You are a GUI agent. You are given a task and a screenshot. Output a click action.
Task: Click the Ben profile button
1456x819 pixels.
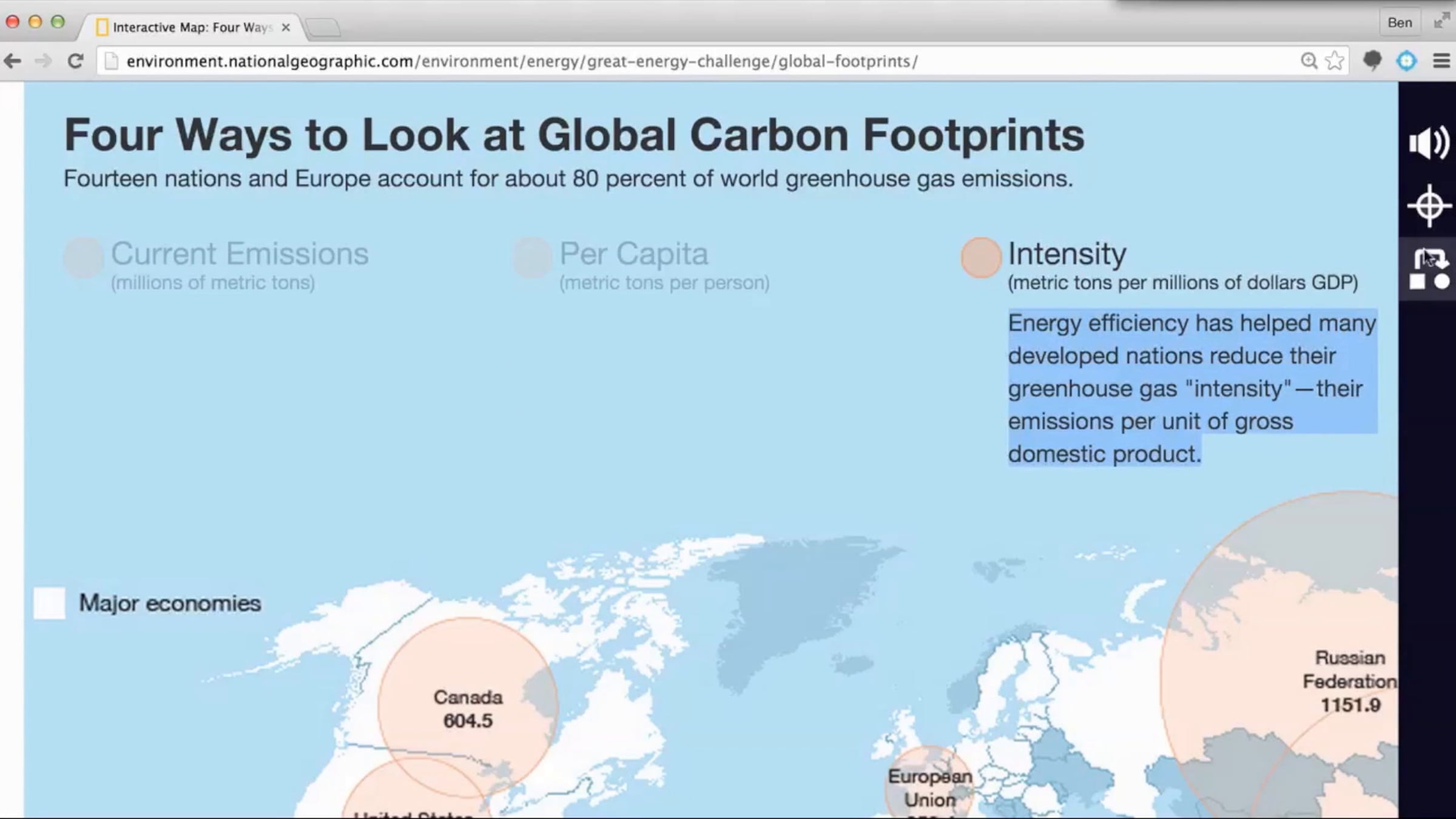click(1400, 22)
